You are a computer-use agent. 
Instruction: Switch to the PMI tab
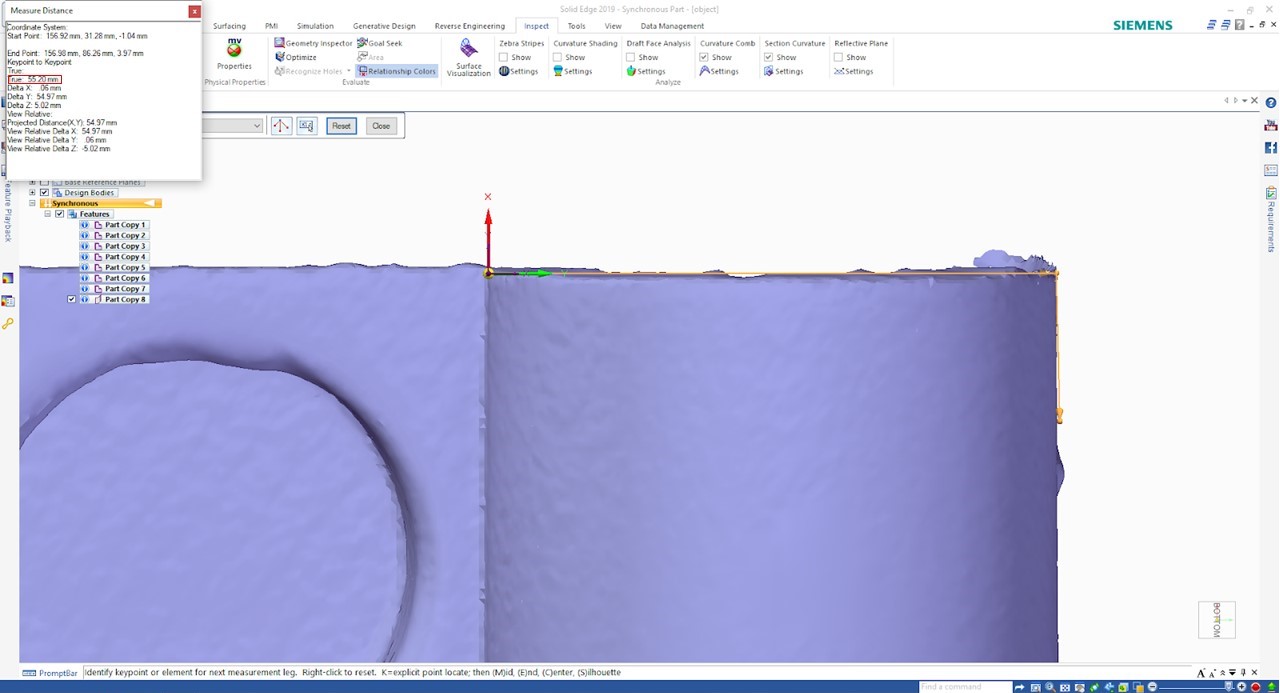click(x=272, y=26)
